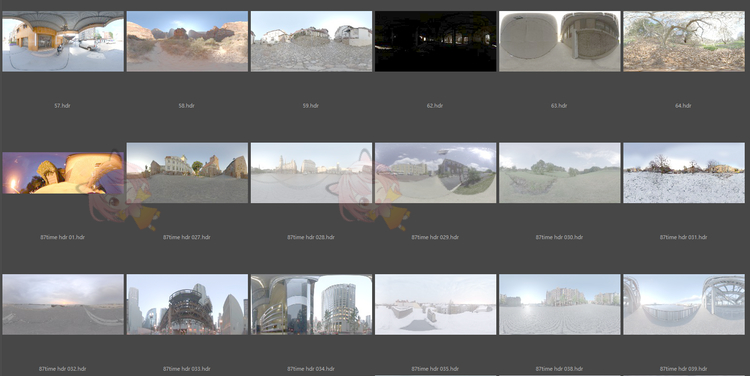750x376 pixels.
Task: Select the 87time hdr 029 cloudy sky thumbnail
Action: tap(435, 173)
